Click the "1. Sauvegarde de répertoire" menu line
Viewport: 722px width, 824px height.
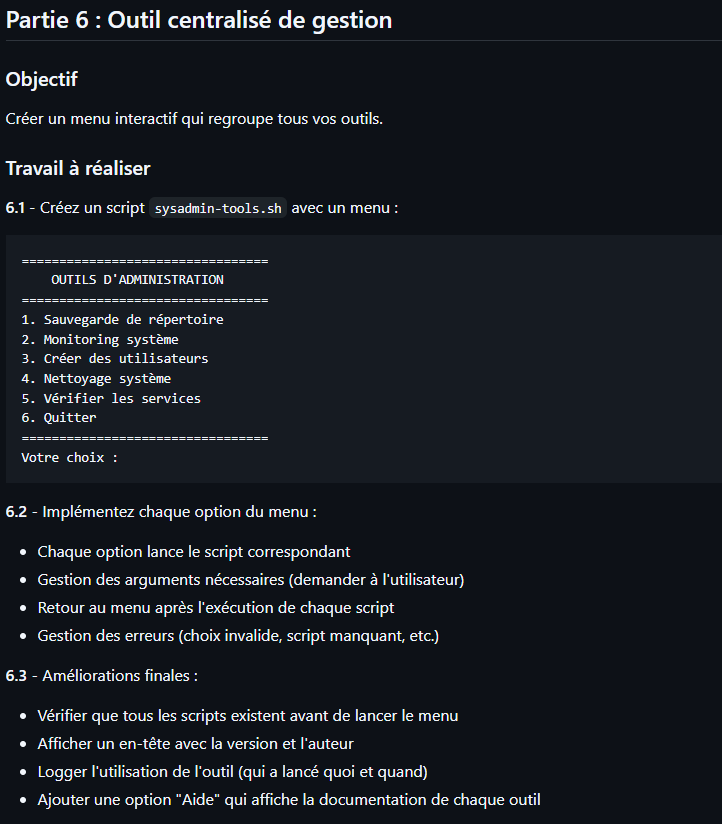122,320
